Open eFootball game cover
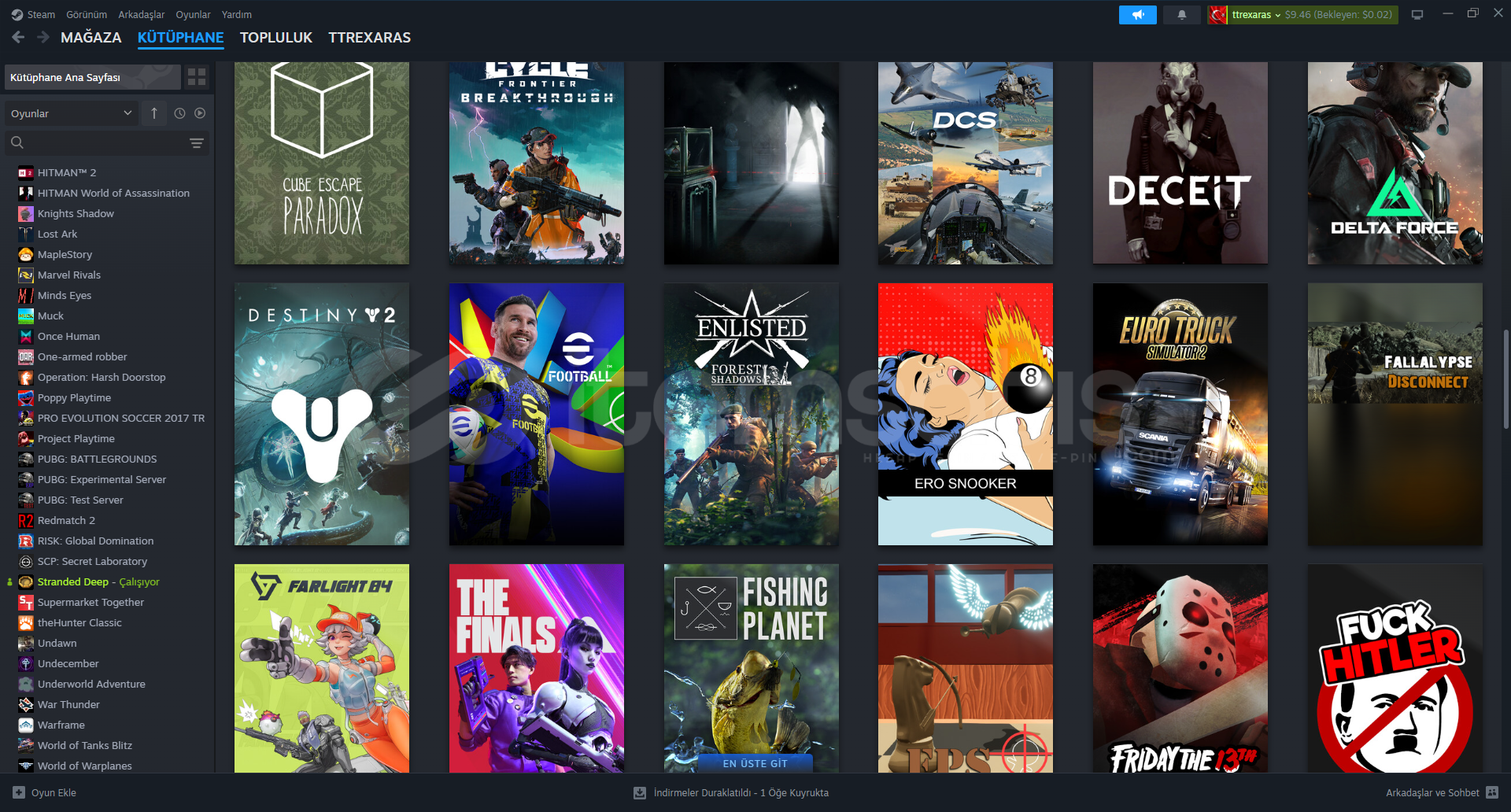The height and width of the screenshot is (812, 1511). click(537, 414)
